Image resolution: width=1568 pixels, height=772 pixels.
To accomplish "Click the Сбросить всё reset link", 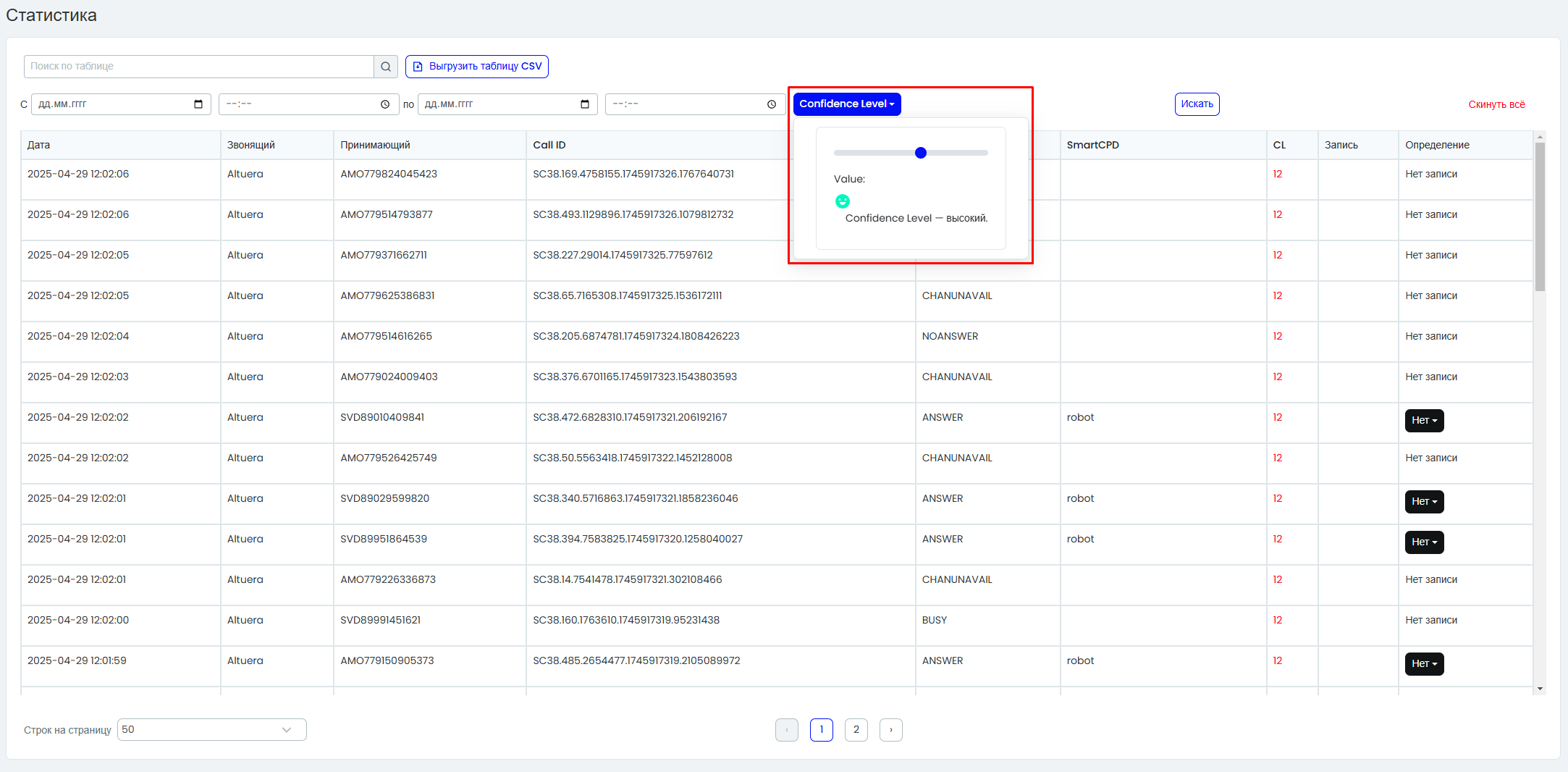I will tap(1496, 104).
